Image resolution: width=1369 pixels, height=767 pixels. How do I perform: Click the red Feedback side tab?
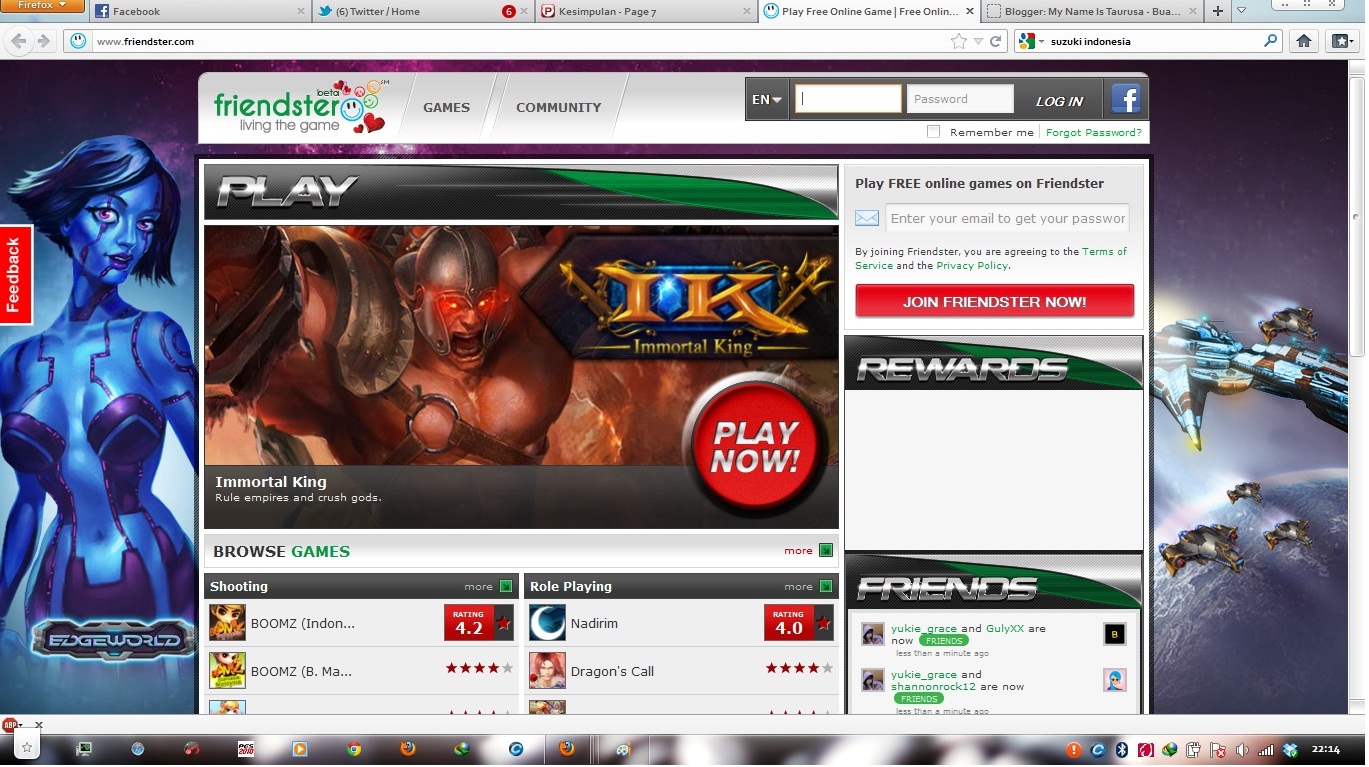coord(15,274)
